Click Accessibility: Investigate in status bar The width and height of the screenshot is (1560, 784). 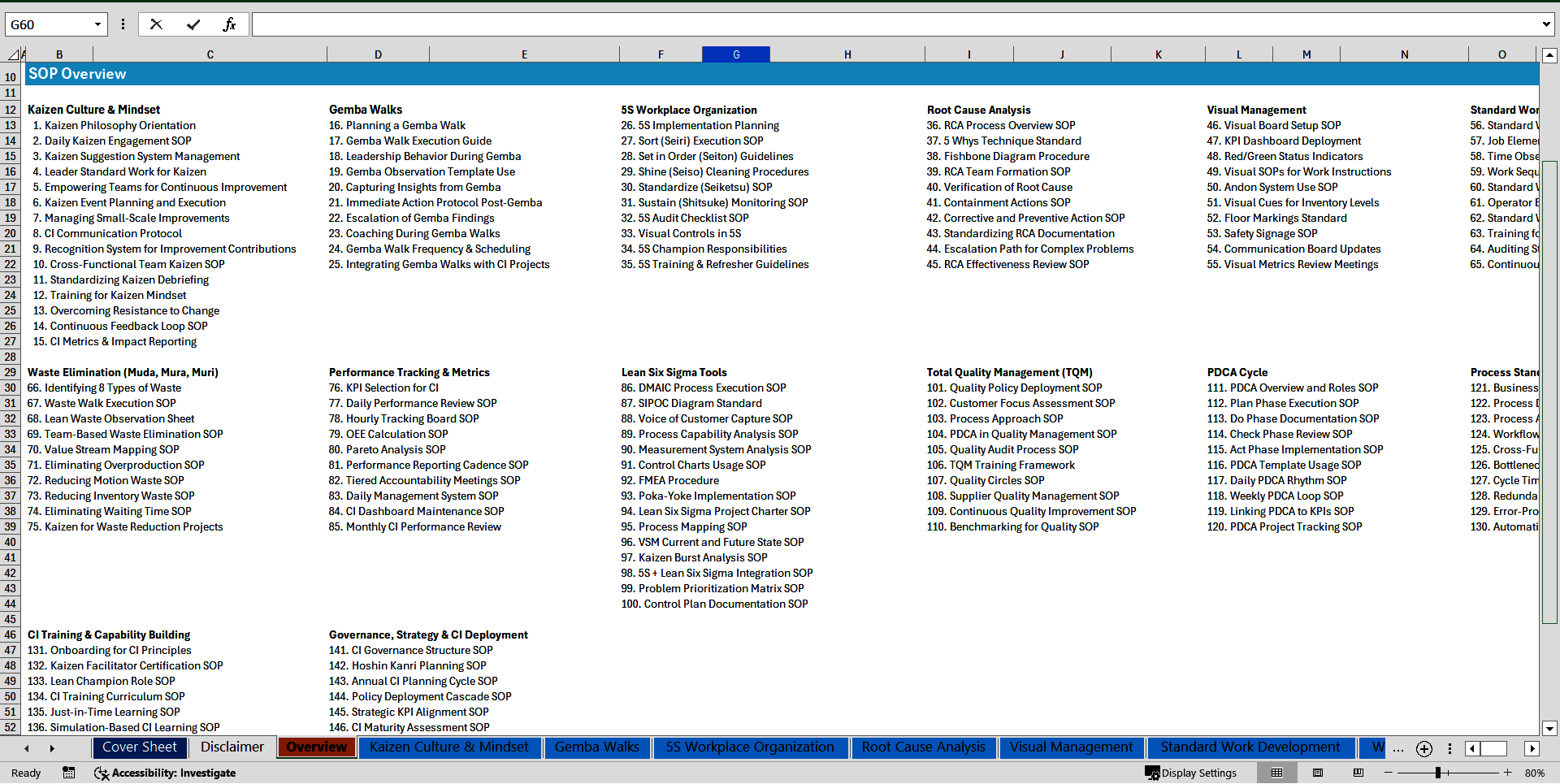point(165,773)
